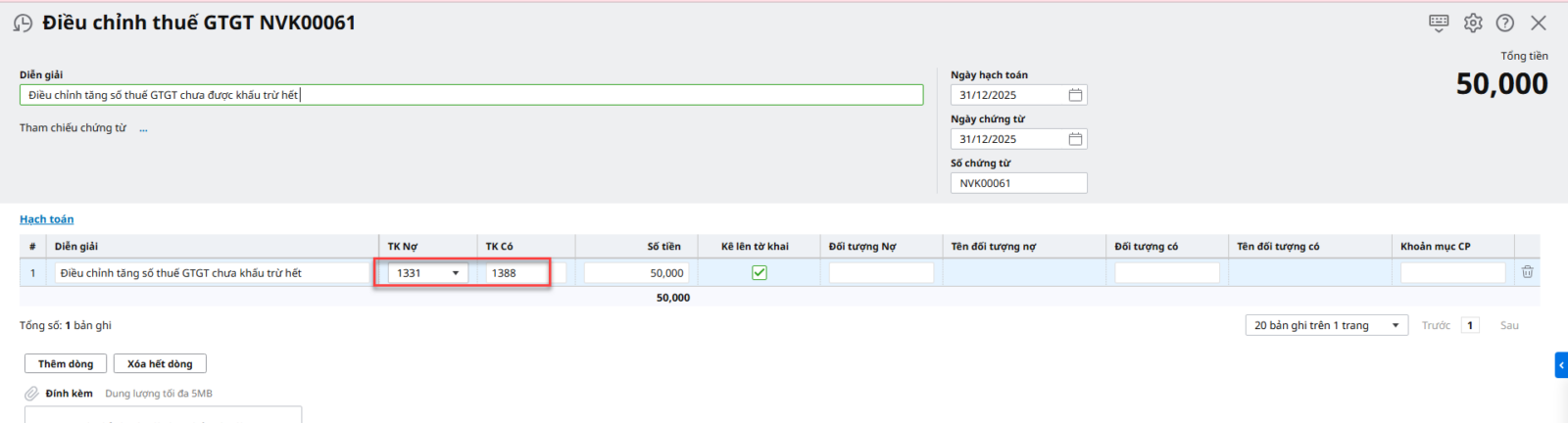This screenshot has width=1568, height=423.
Task: Open the TK Nợ 1331 dropdown
Action: coord(456,273)
